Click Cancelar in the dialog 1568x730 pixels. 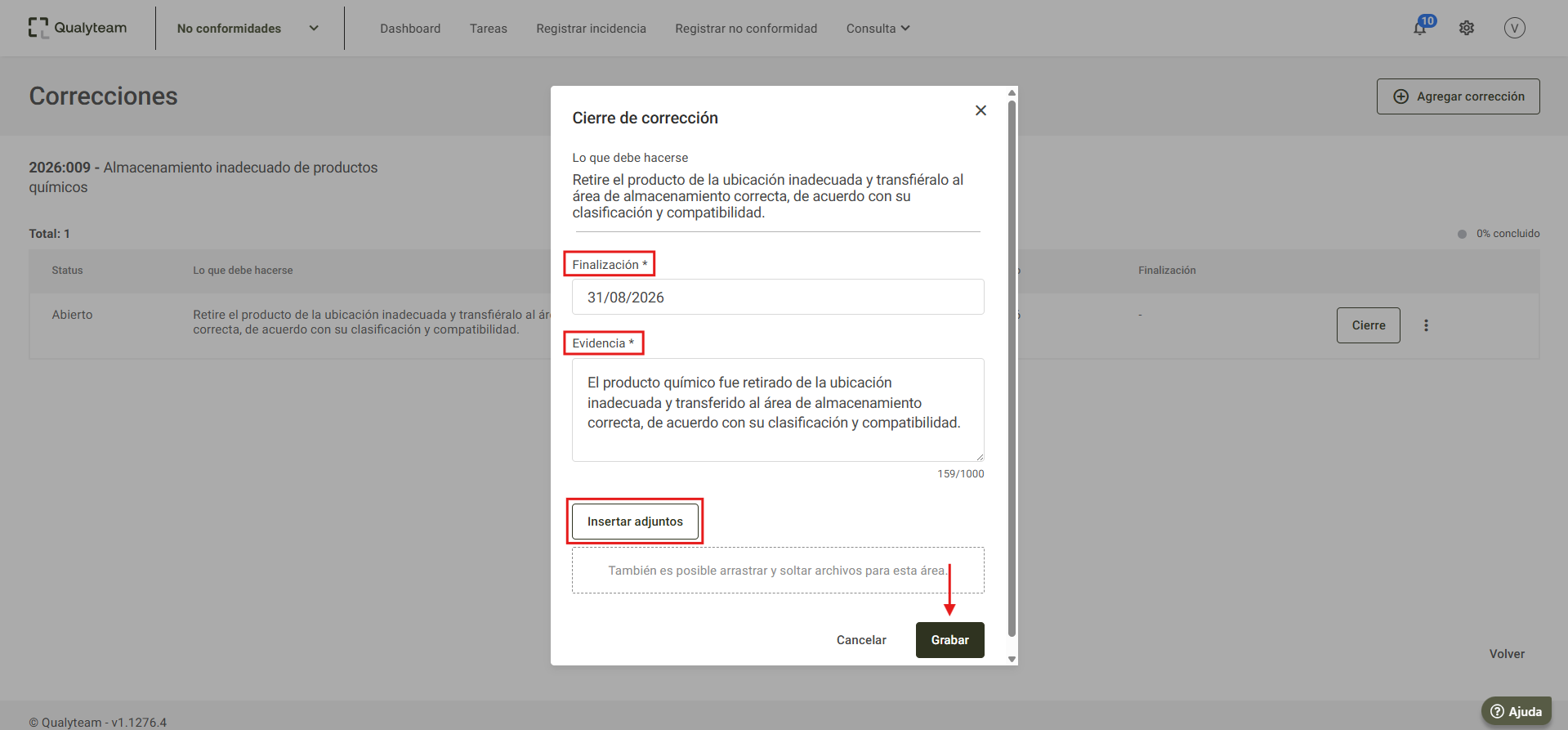(861, 640)
